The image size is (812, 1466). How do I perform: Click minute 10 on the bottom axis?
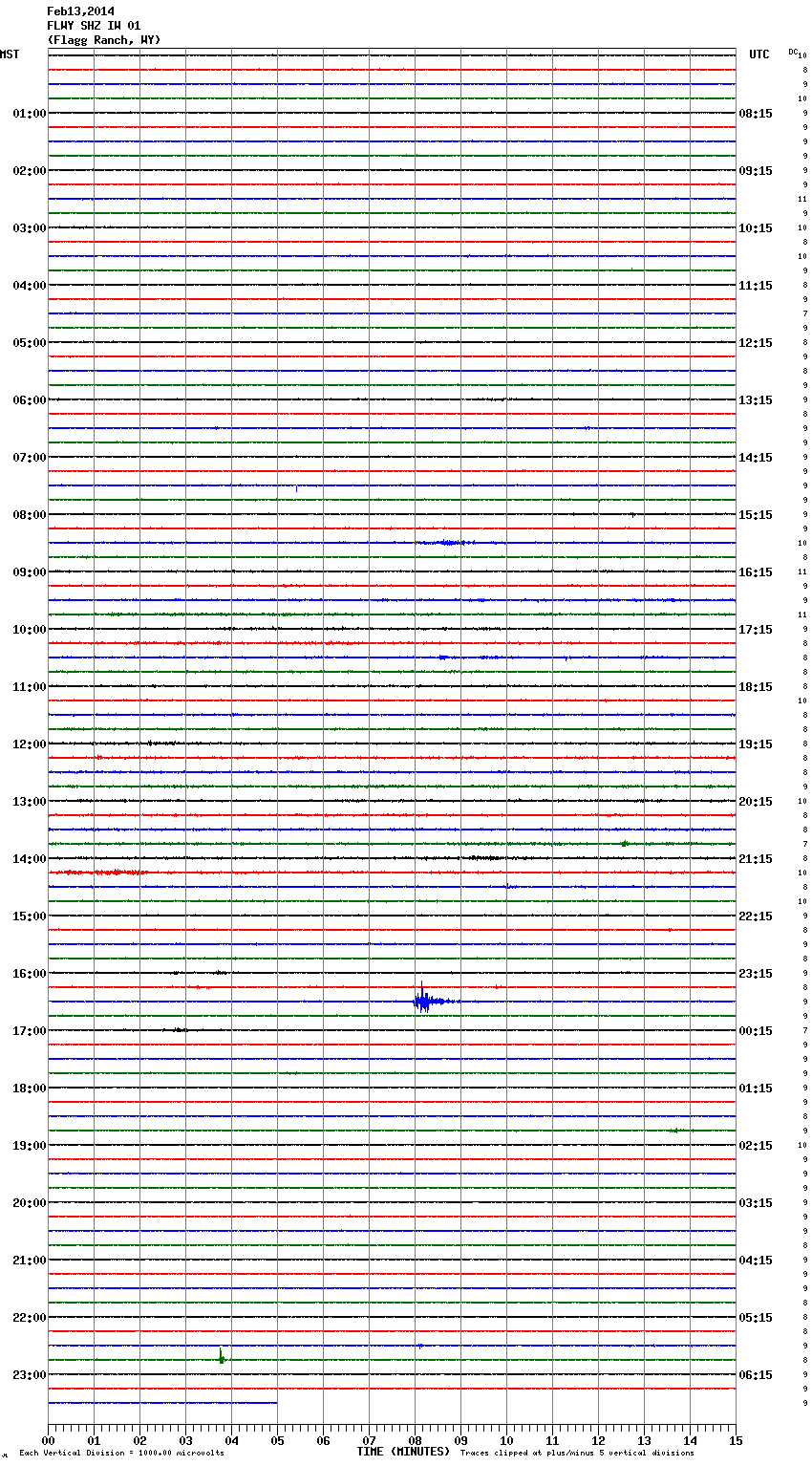(506, 1440)
